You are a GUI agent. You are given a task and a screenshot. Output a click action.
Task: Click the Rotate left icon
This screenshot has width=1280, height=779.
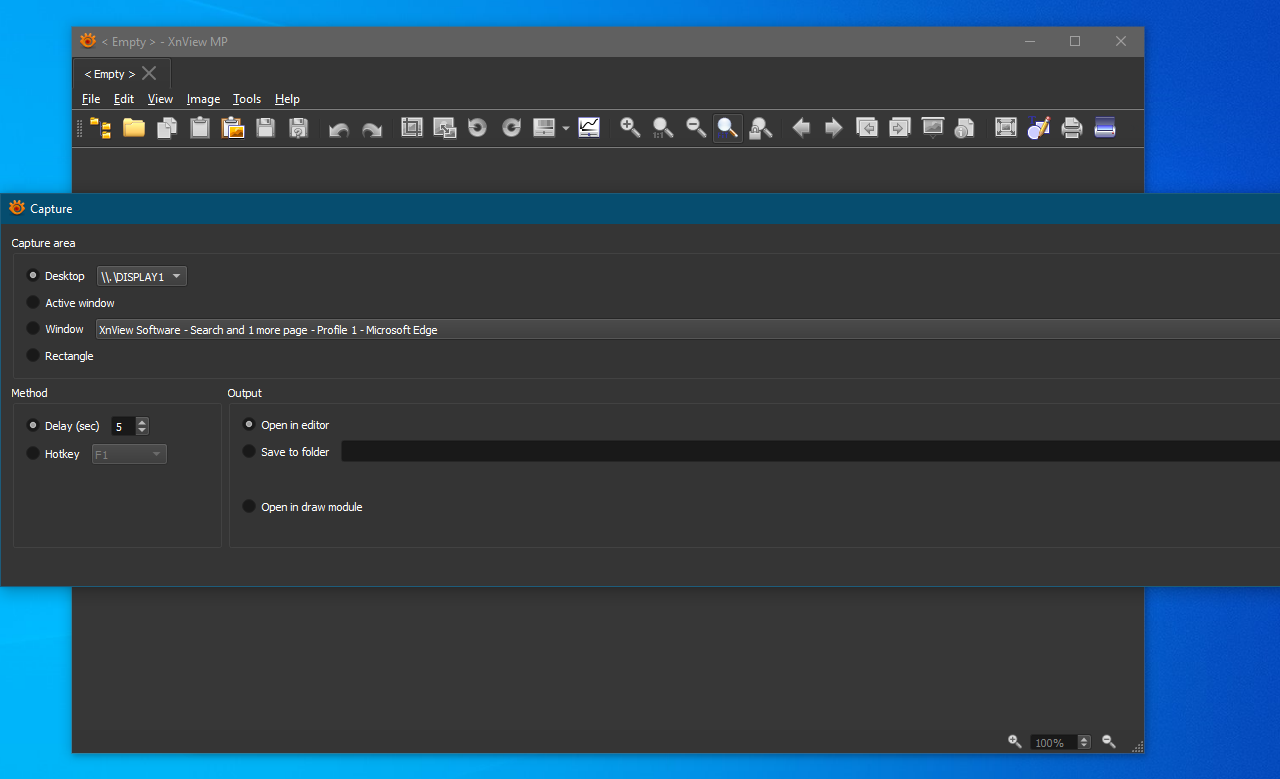pos(478,128)
